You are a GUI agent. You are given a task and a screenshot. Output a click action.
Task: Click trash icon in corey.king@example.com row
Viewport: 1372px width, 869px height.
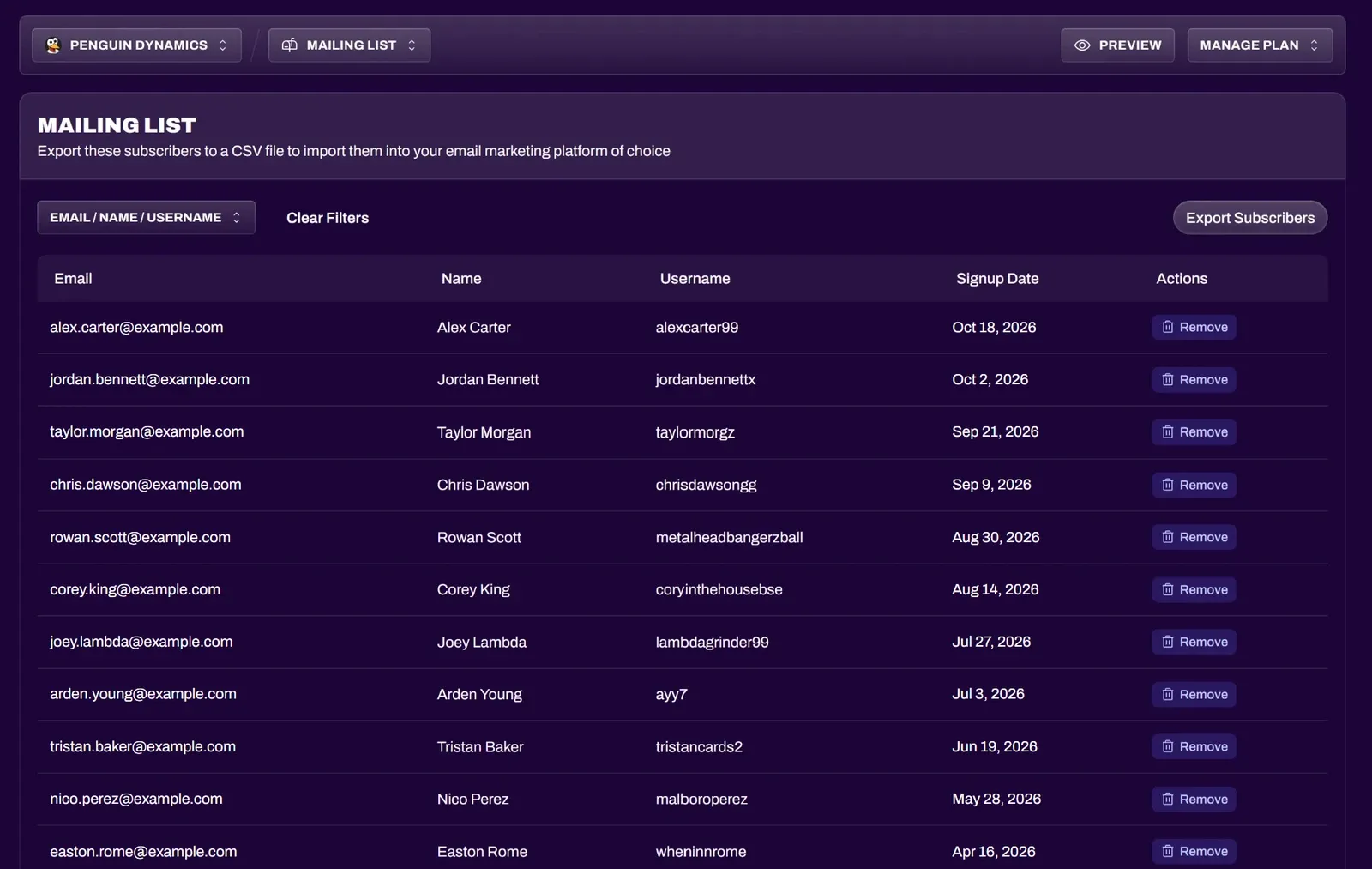coord(1167,589)
